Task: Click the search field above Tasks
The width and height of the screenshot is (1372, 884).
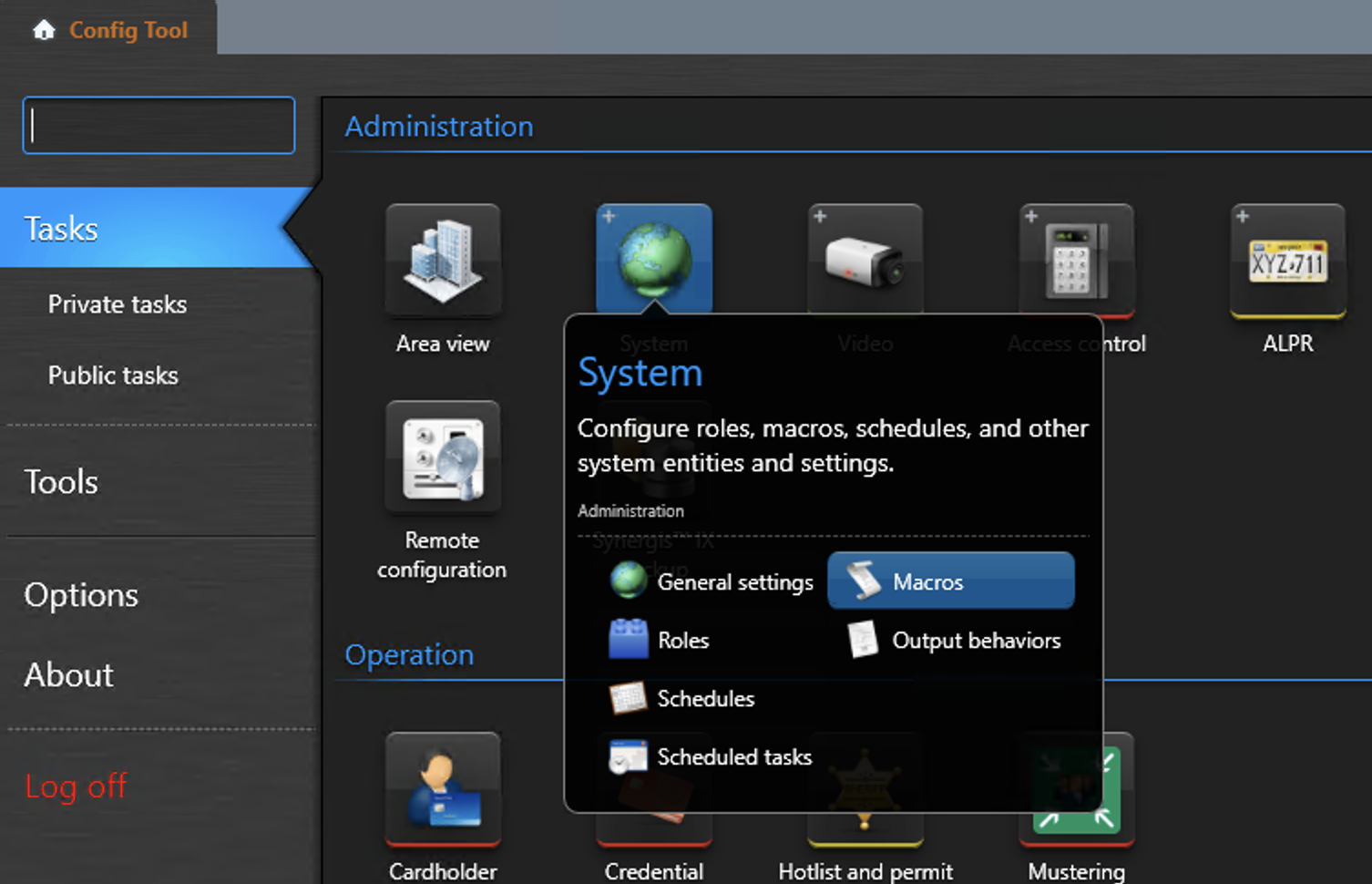Action: point(158,125)
